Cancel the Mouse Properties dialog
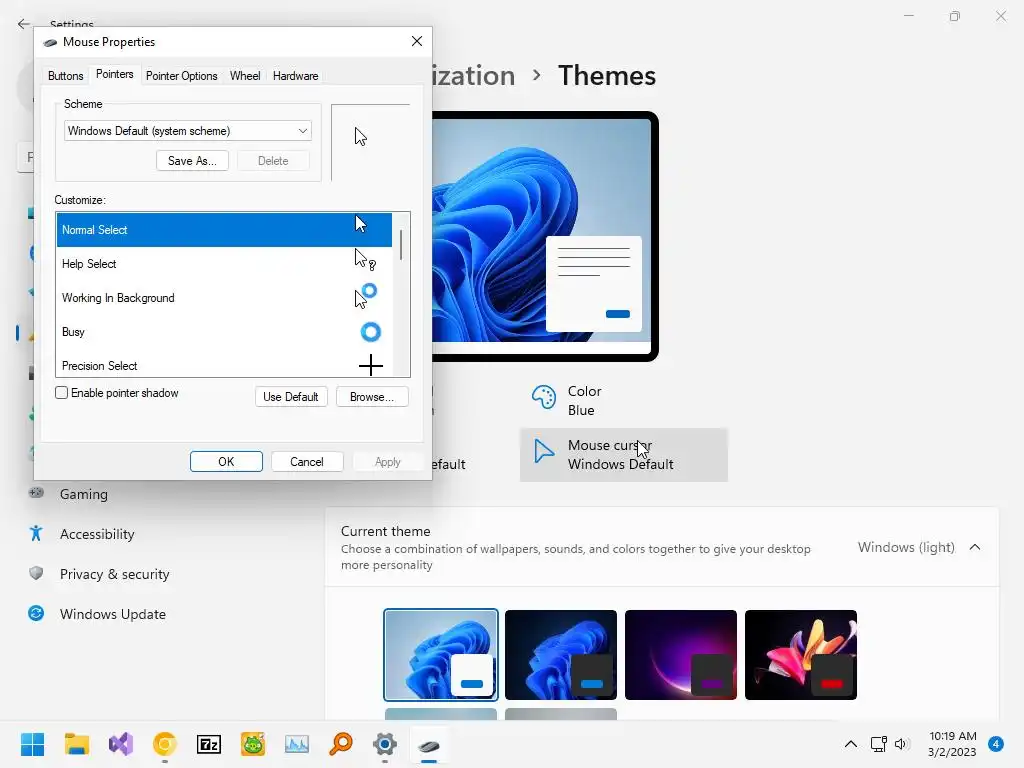 point(307,462)
